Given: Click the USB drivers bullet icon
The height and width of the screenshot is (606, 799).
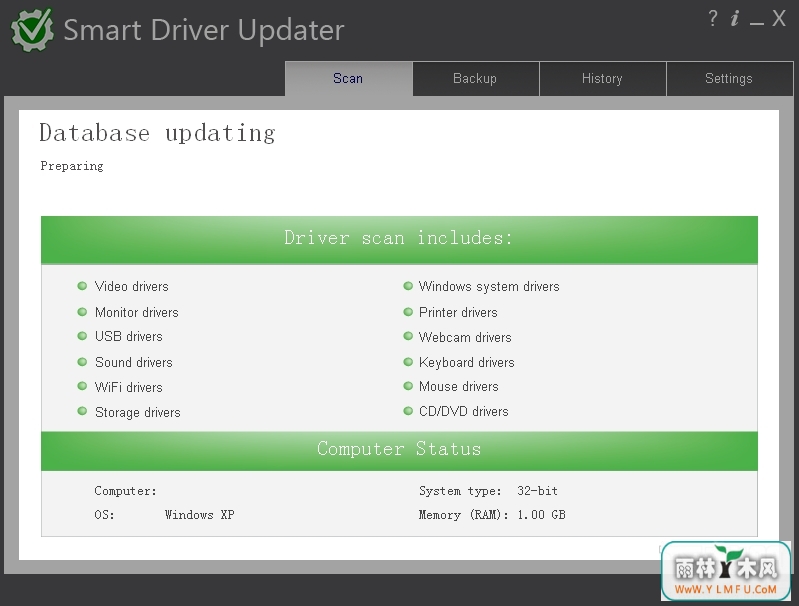Looking at the screenshot, I should pyautogui.click(x=82, y=336).
